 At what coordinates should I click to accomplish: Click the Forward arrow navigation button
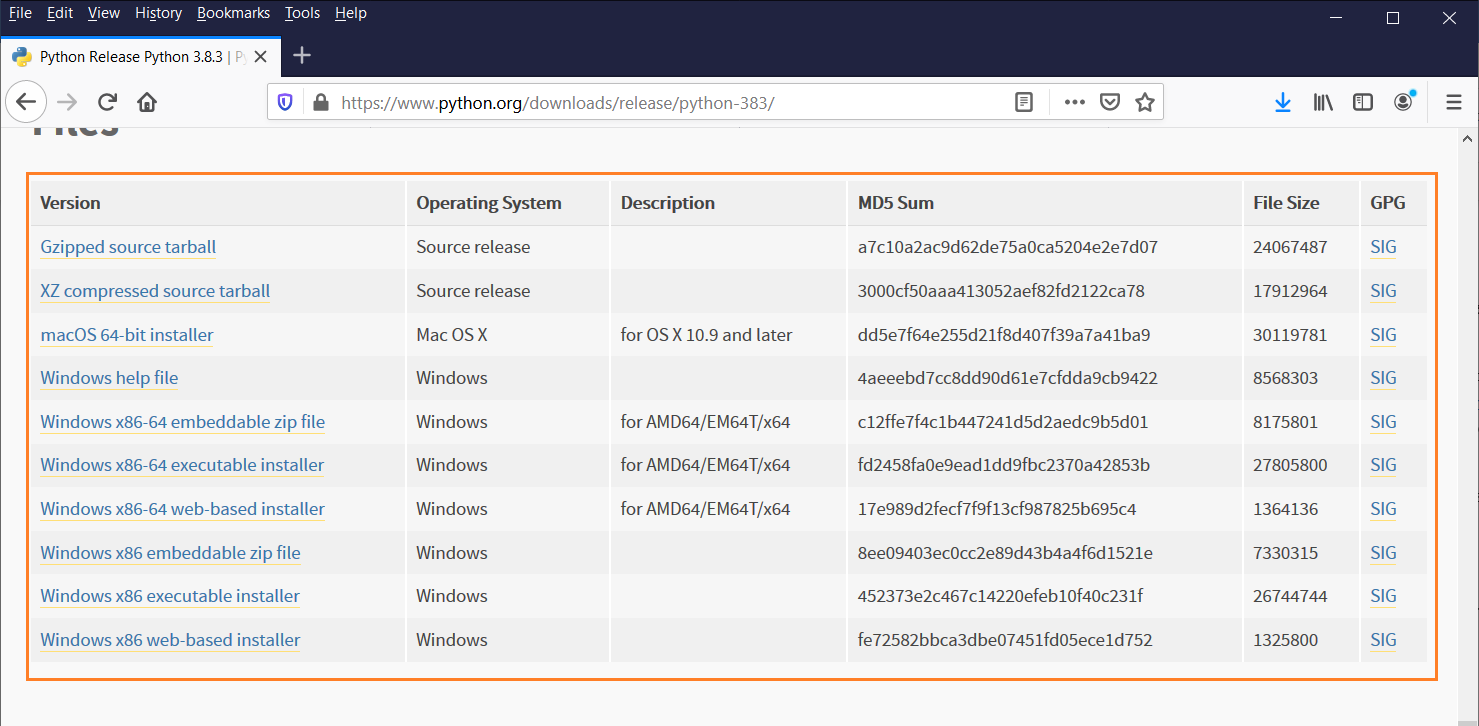coord(67,102)
